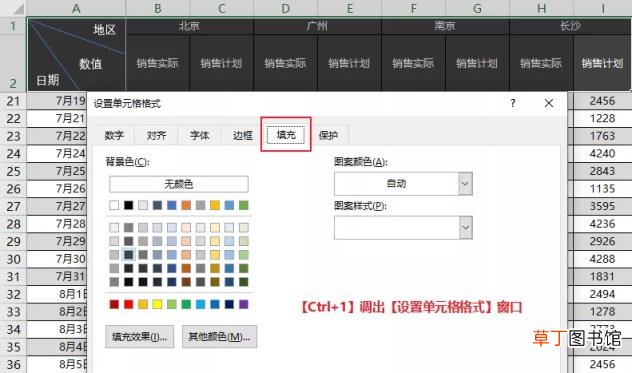Select the date cell 7月19 in row 21
This screenshot has width=632, height=373.
(57, 101)
